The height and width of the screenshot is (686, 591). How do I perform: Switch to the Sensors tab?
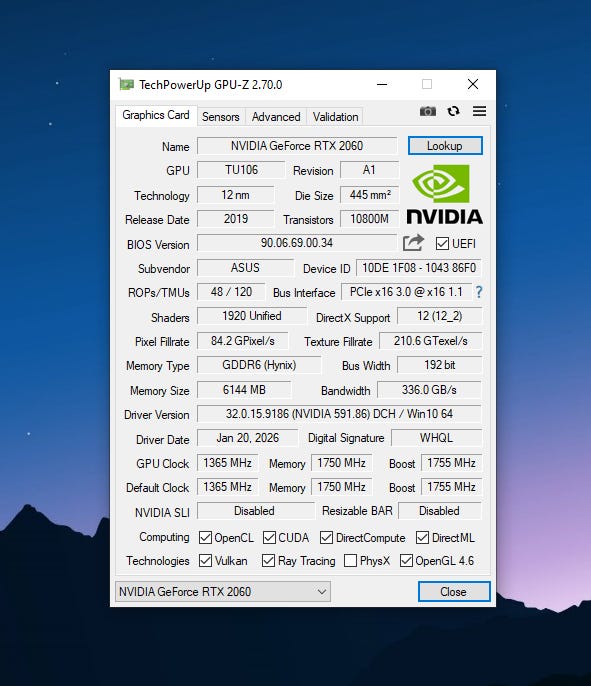click(x=221, y=117)
